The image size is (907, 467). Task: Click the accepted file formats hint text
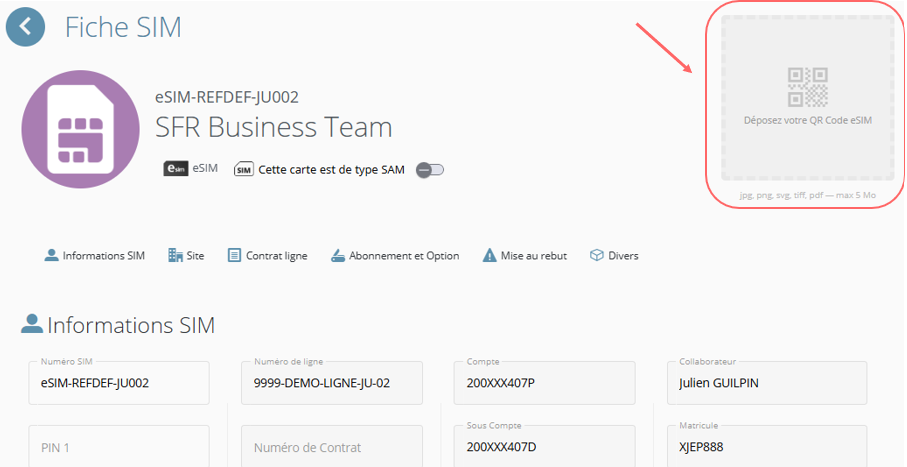808,196
